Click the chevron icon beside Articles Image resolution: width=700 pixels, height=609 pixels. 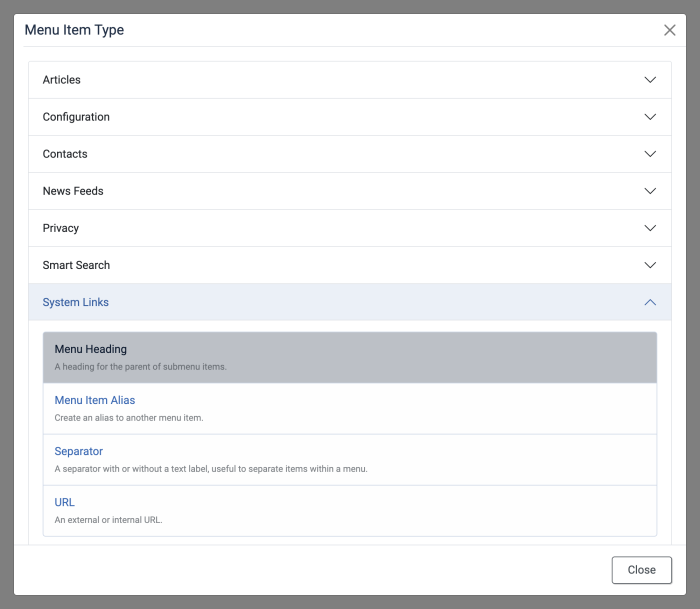pos(650,80)
